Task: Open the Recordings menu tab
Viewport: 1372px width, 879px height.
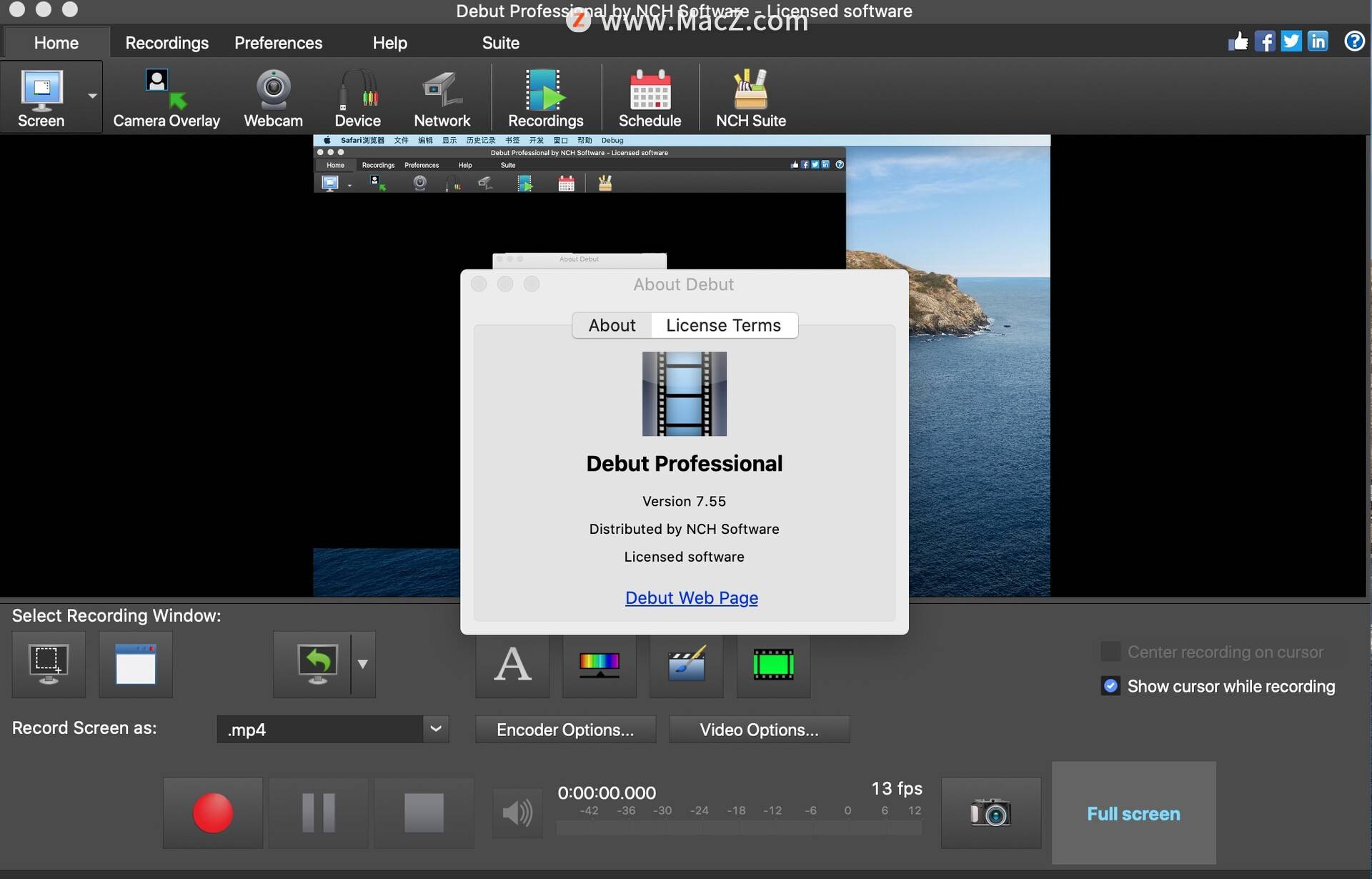Action: coord(166,43)
